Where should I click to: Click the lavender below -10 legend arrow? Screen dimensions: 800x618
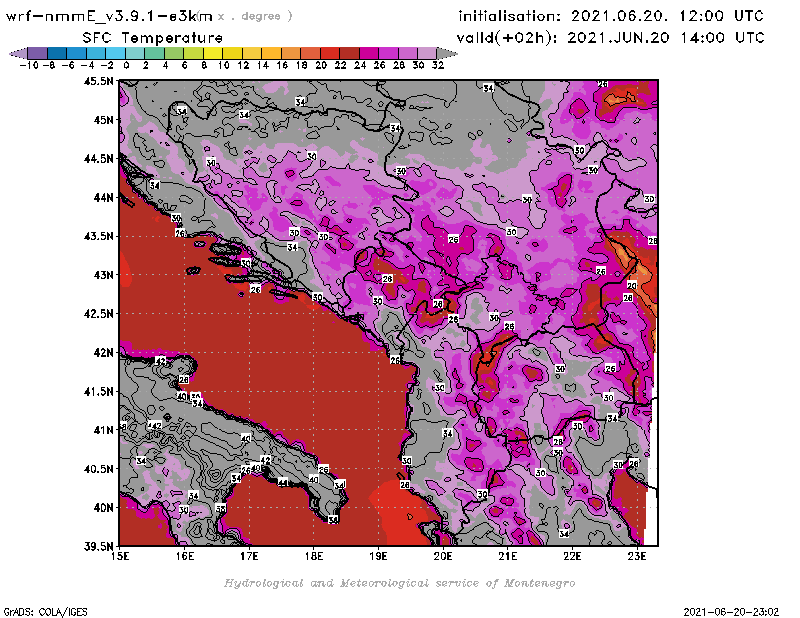pos(18,53)
